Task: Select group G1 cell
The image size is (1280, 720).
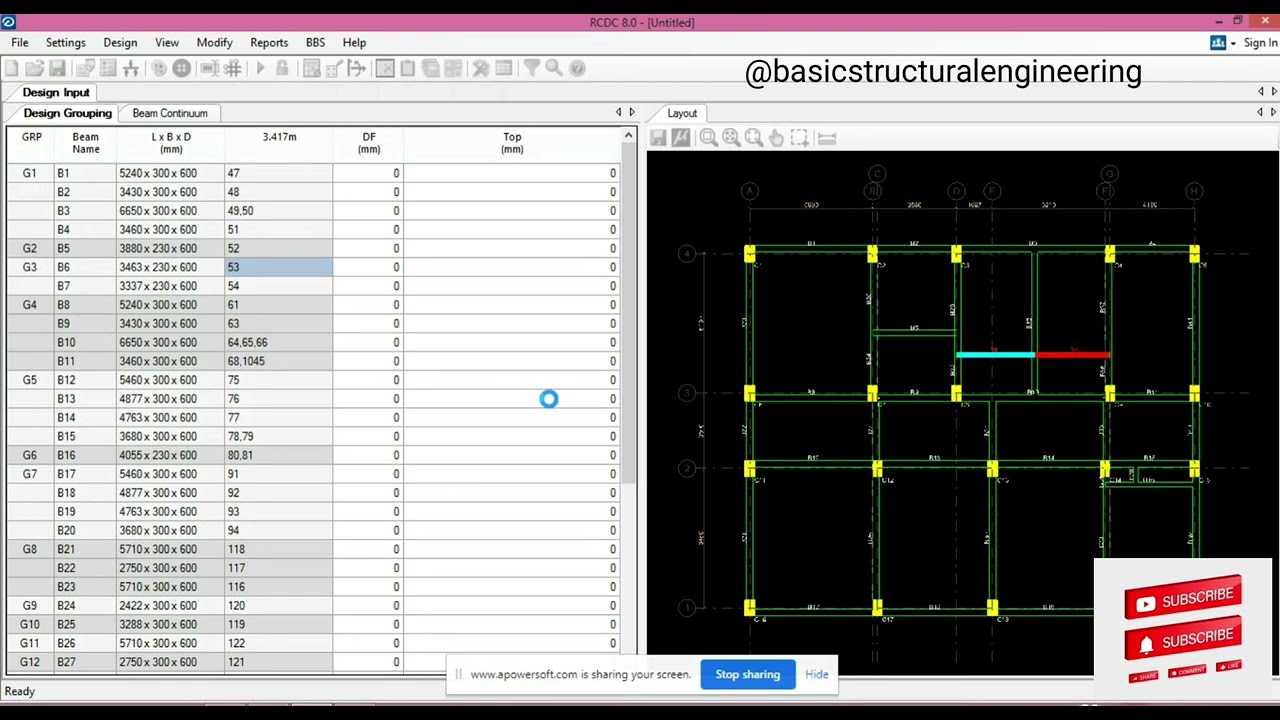Action: (x=30, y=173)
